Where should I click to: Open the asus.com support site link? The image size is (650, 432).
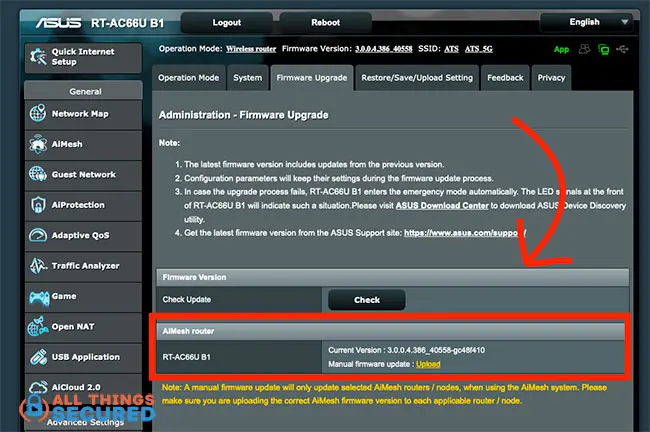464,233
